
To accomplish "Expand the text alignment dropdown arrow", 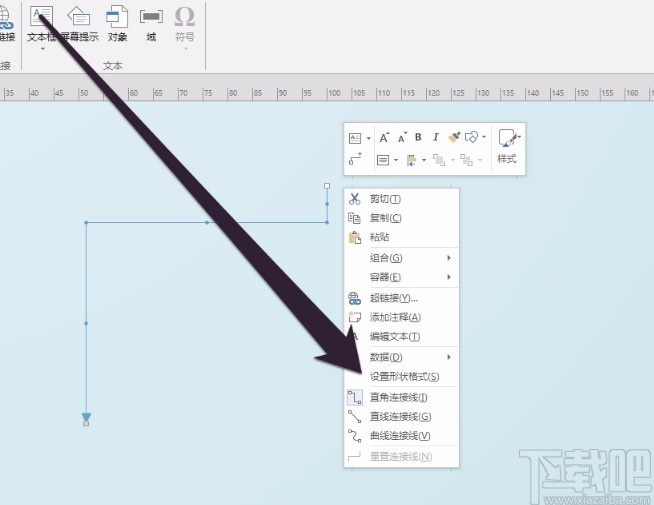I will pyautogui.click(x=396, y=160).
